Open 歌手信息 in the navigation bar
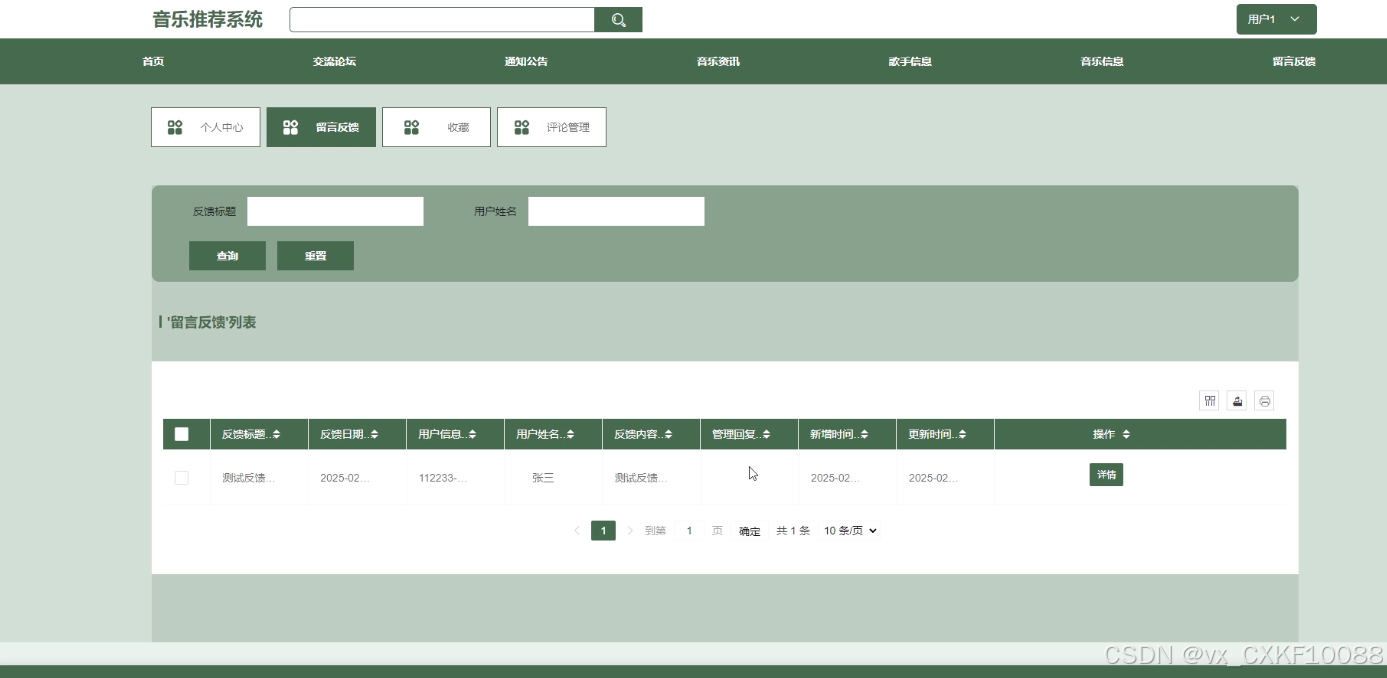The width and height of the screenshot is (1387, 678). click(910, 61)
